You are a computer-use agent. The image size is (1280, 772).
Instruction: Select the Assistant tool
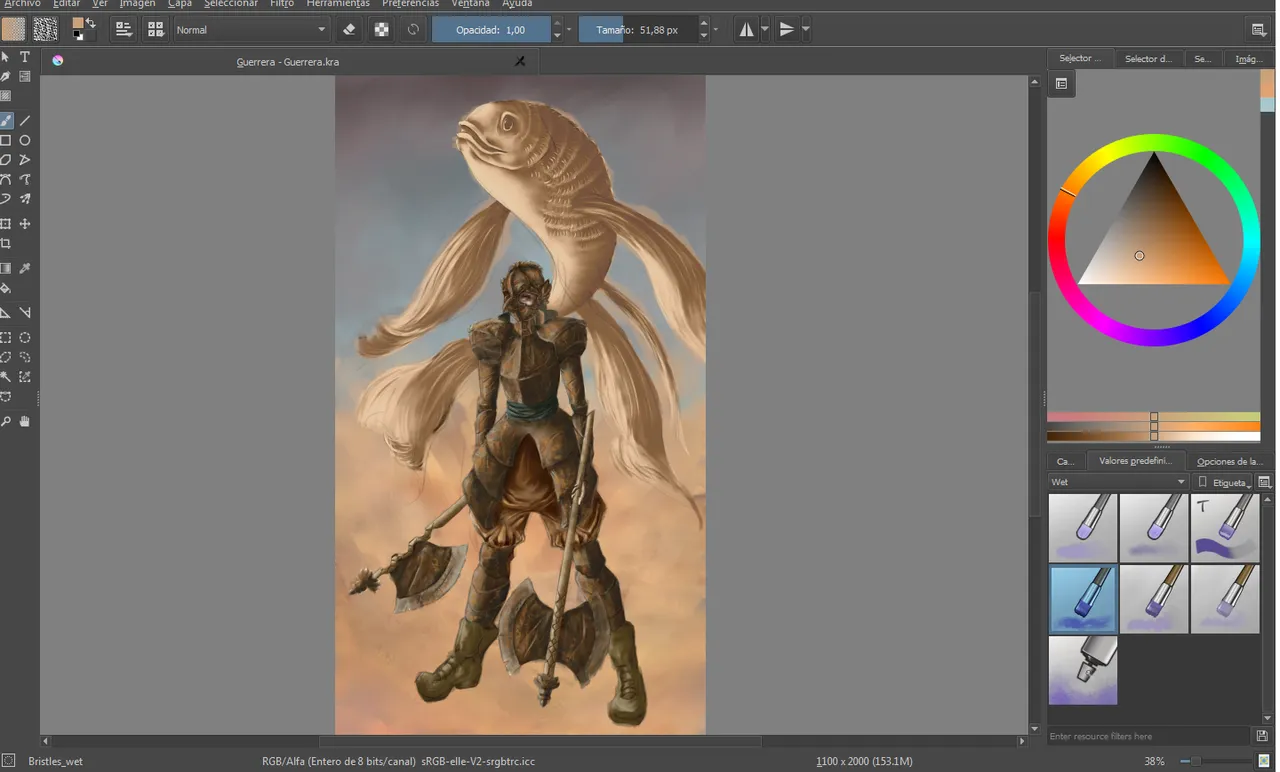pos(6,313)
